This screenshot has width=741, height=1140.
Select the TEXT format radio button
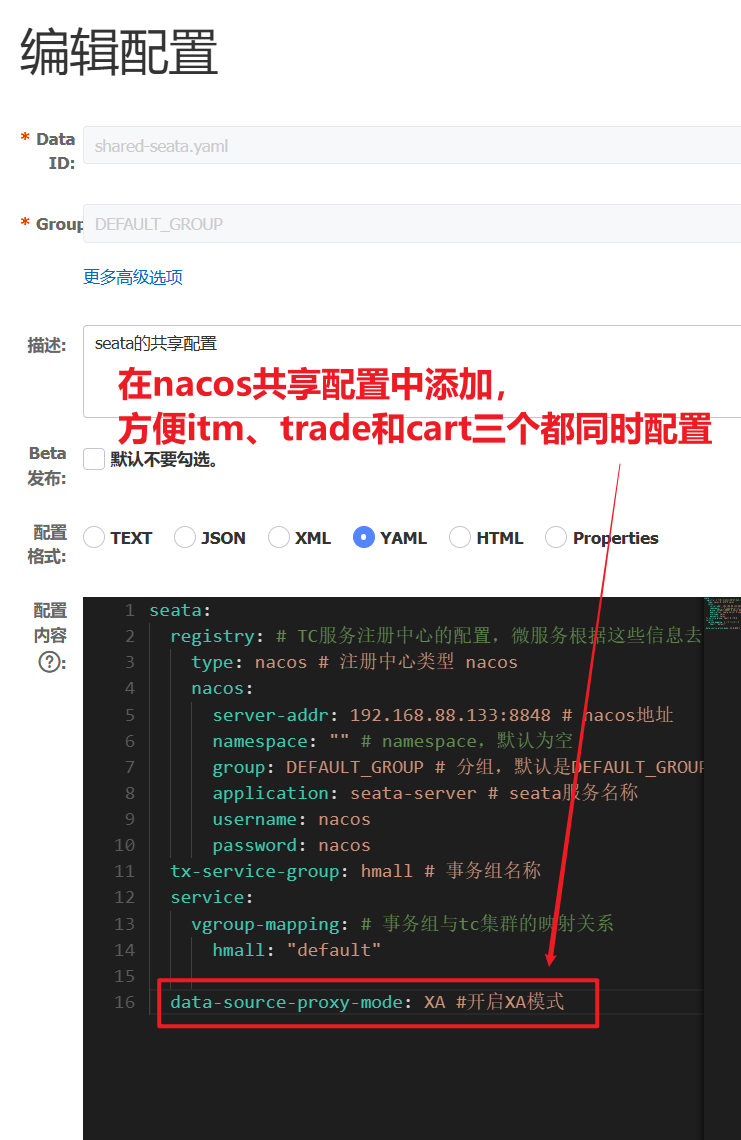(x=94, y=538)
